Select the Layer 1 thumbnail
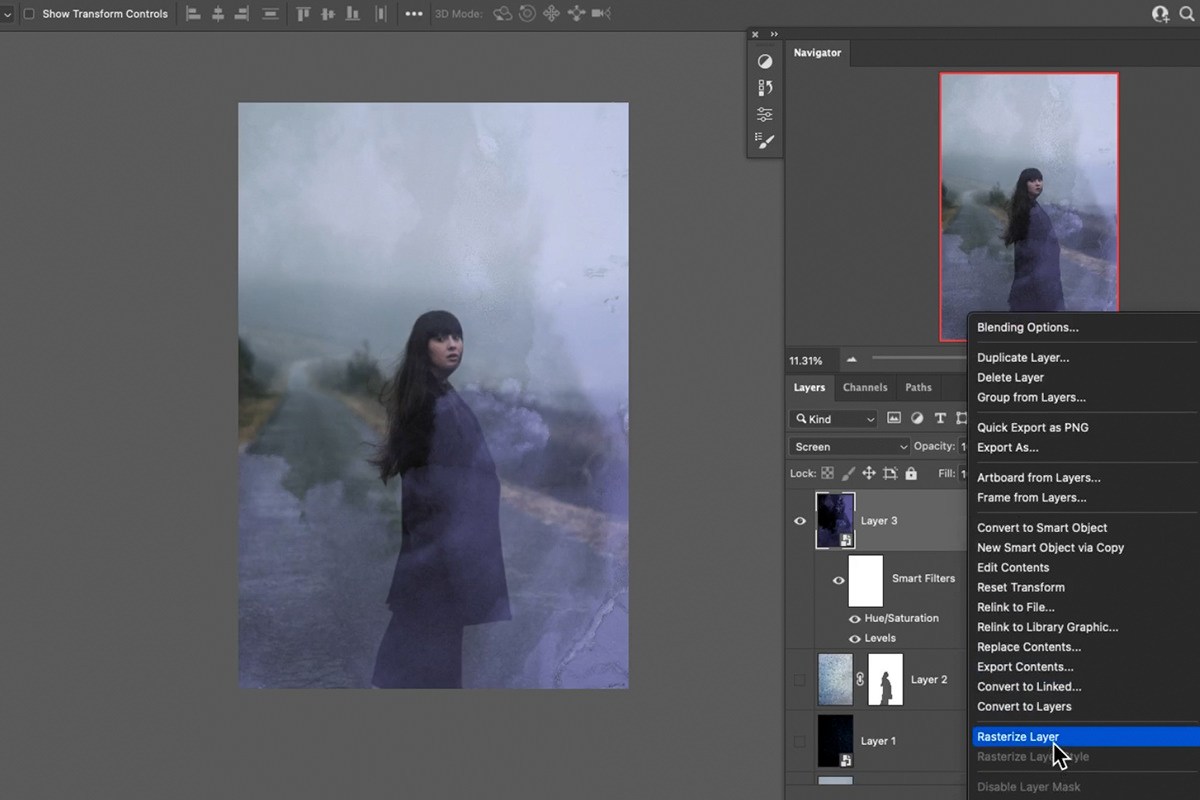The height and width of the screenshot is (800, 1200). [835, 741]
